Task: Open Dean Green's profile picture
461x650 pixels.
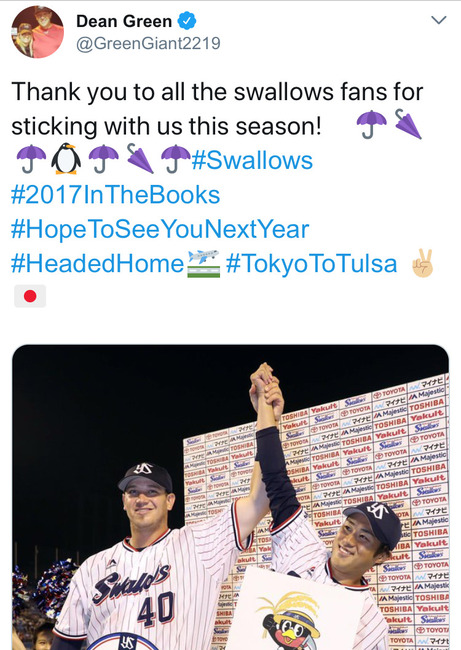Action: [x=37, y=32]
